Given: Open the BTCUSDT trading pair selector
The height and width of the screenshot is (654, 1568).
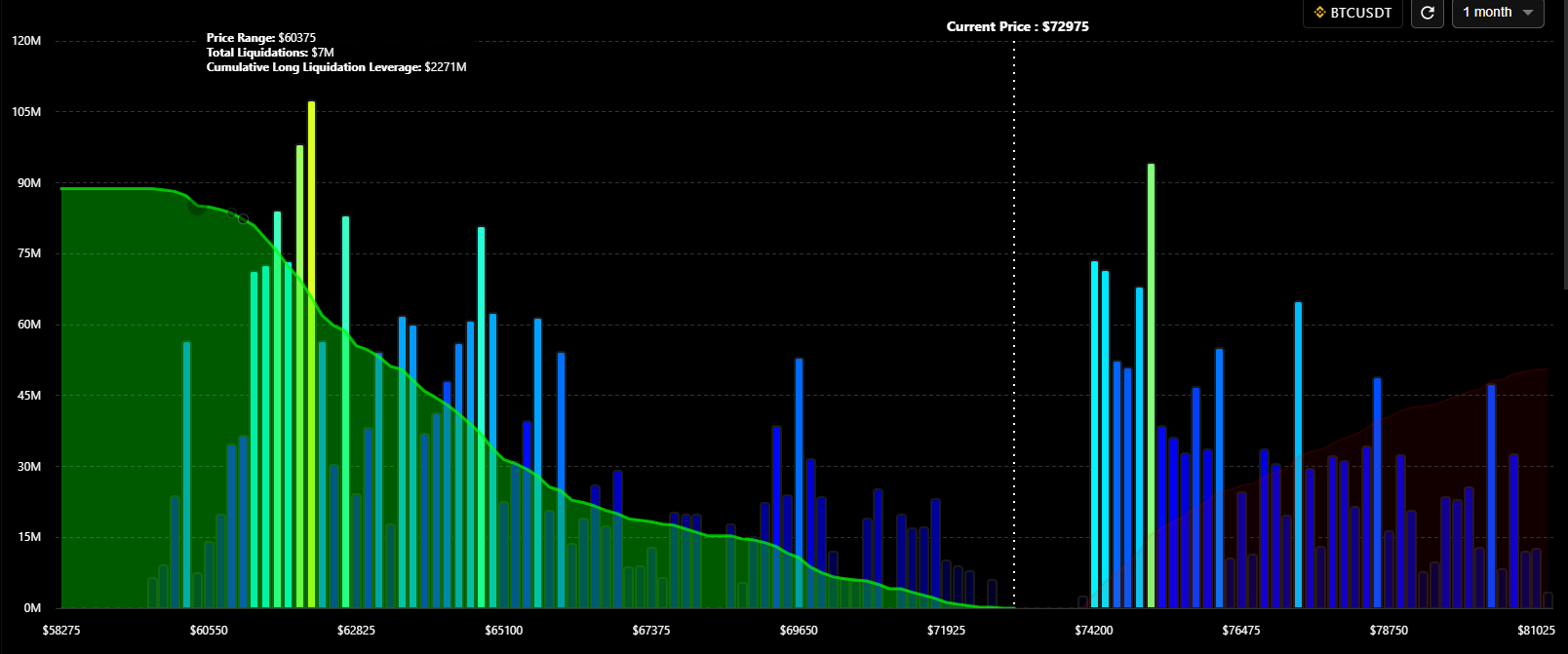Looking at the screenshot, I should coord(1352,13).
